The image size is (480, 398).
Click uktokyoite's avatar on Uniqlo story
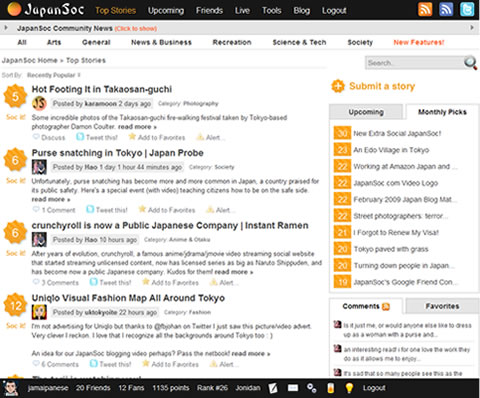(x=39, y=312)
